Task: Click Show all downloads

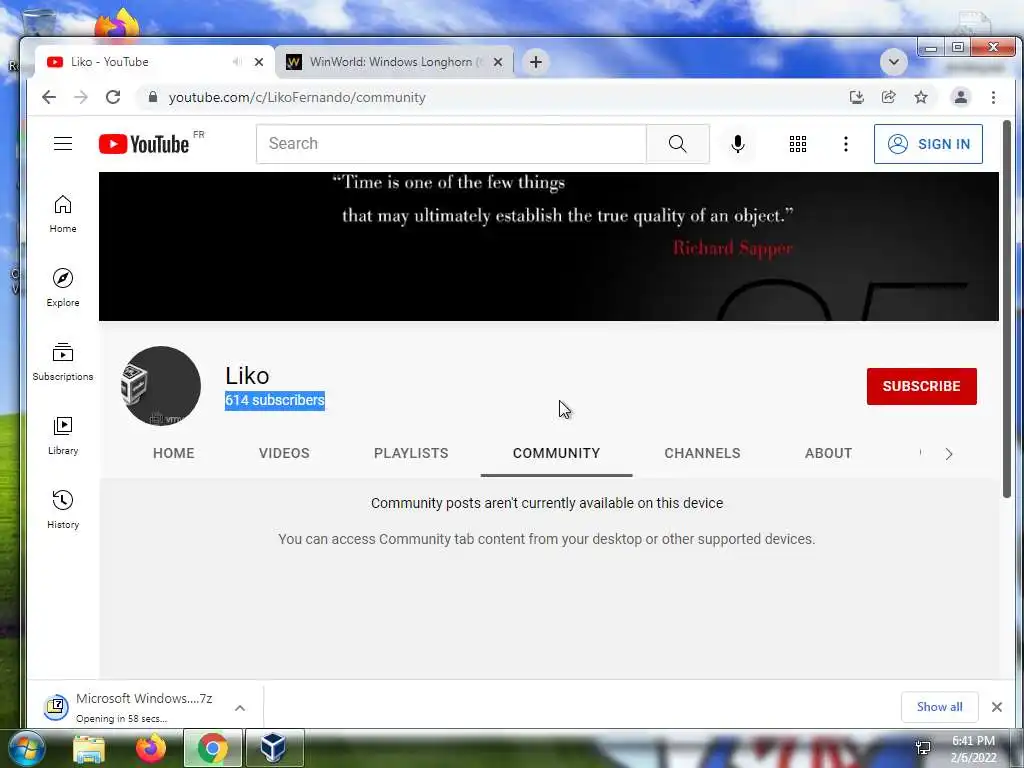Action: (939, 707)
